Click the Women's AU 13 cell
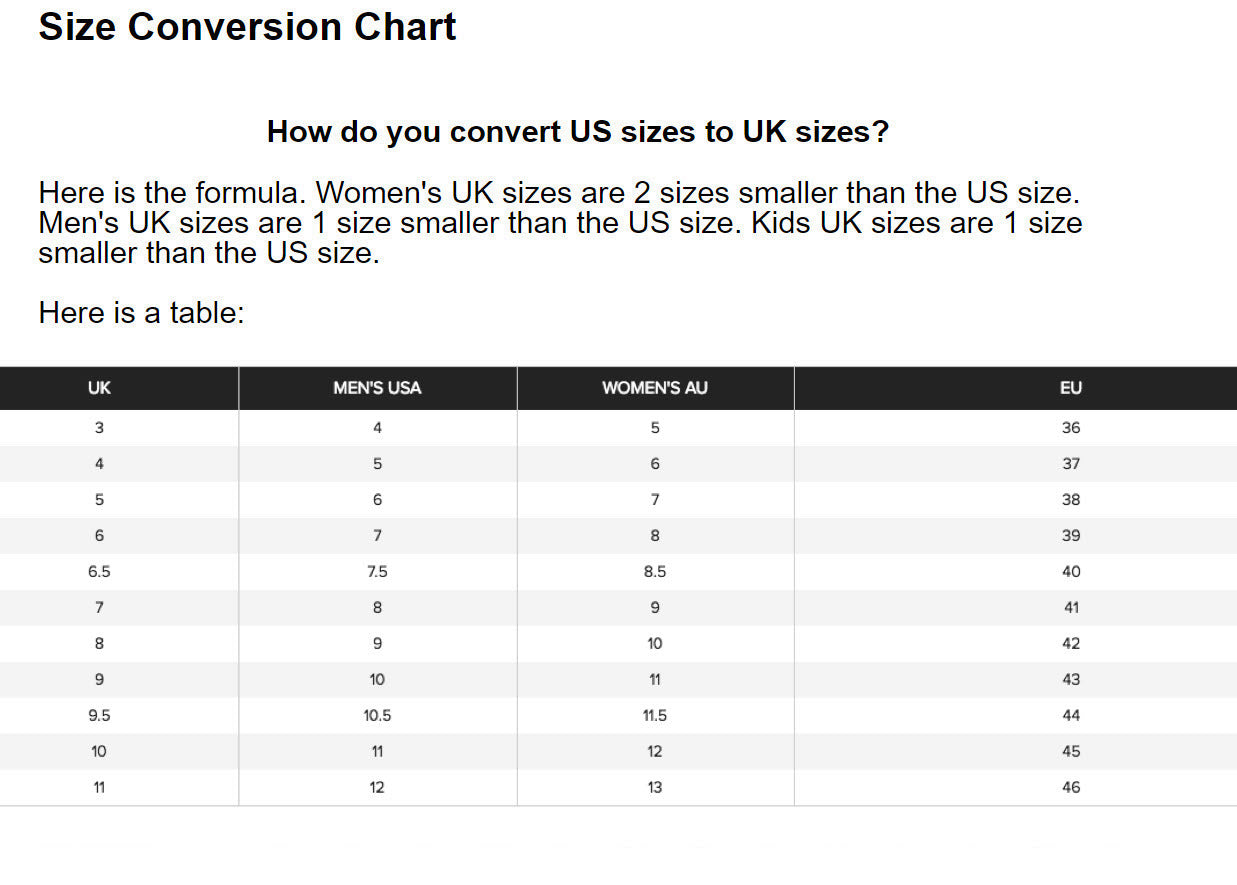Image resolution: width=1237 pixels, height=885 pixels. [x=655, y=788]
